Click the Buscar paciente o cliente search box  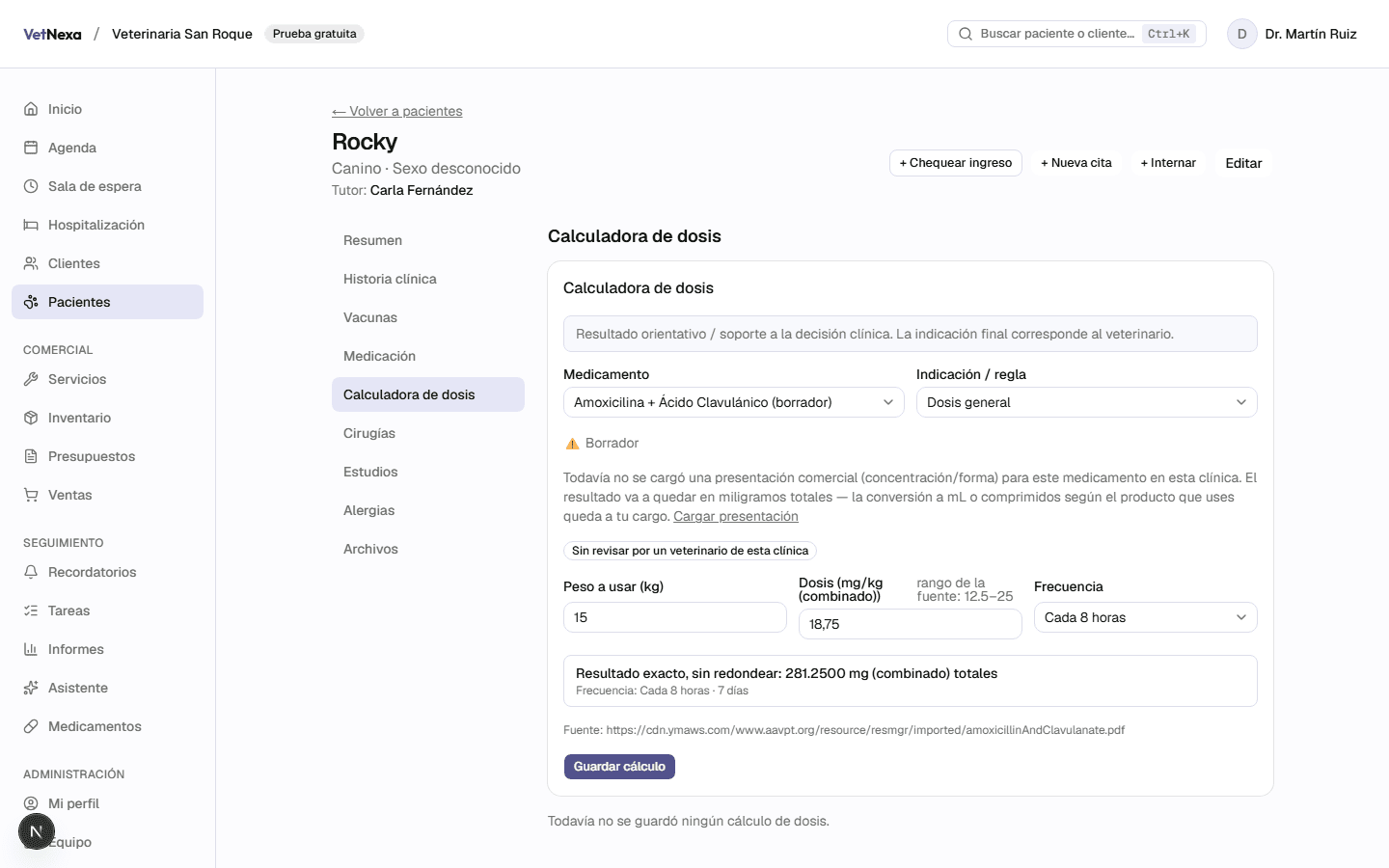pos(1076,34)
